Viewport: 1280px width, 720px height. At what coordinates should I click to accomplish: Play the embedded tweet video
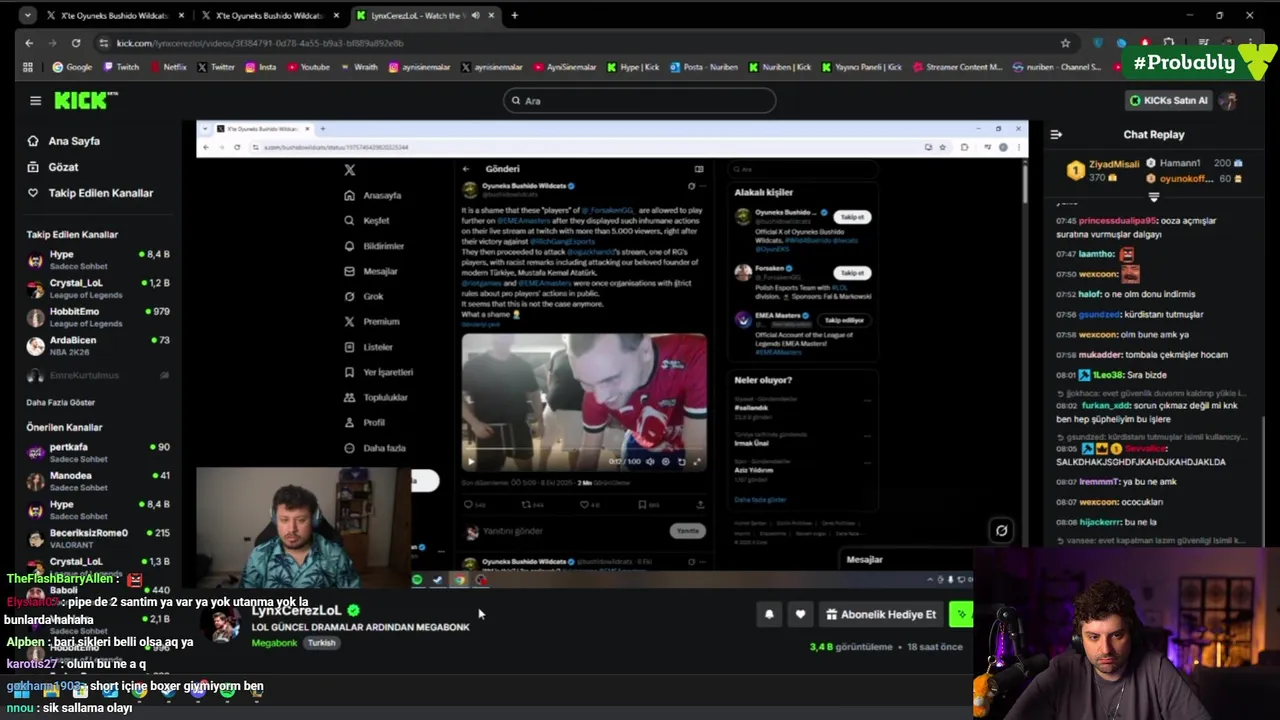(x=471, y=461)
